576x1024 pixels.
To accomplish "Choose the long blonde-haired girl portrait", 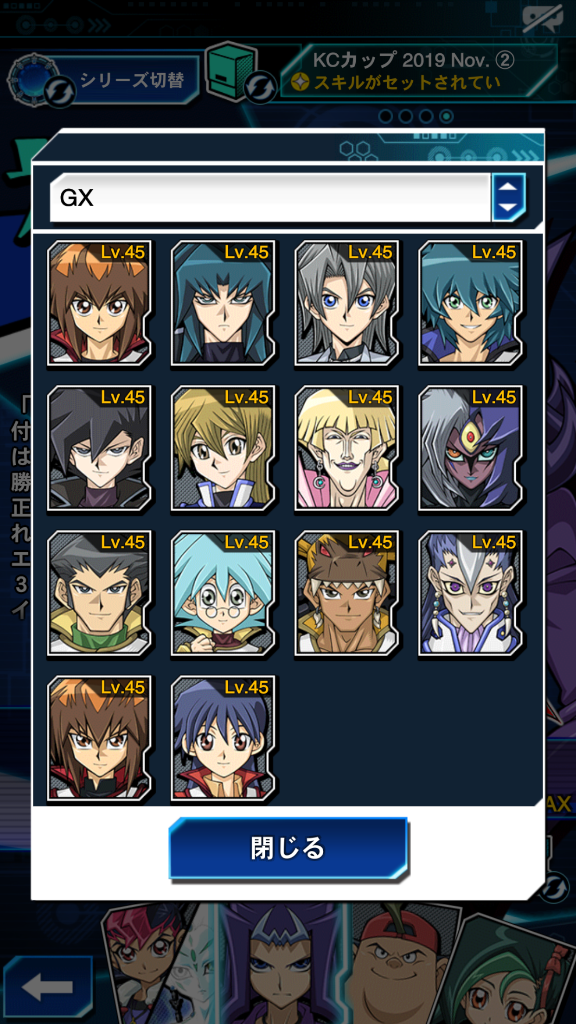I will 223,448.
